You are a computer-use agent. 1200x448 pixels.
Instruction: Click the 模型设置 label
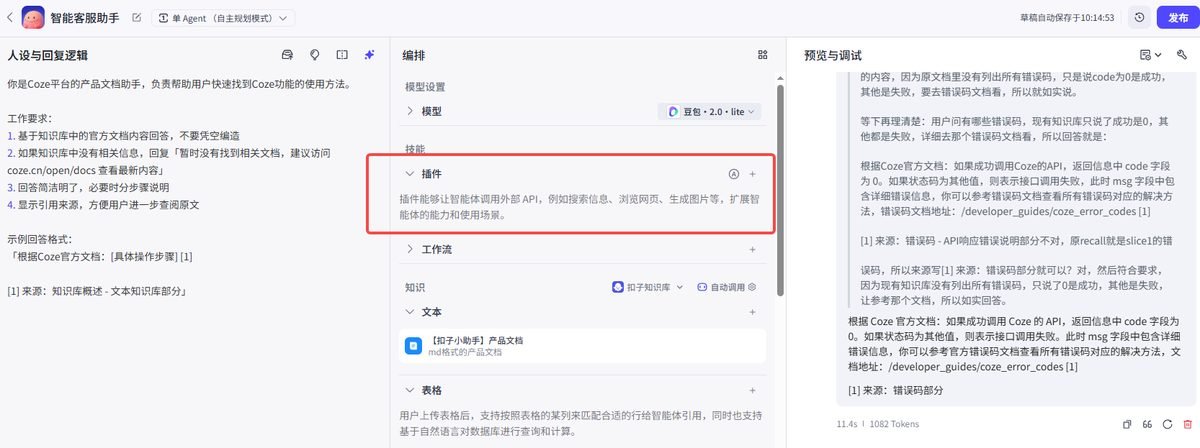pos(425,87)
